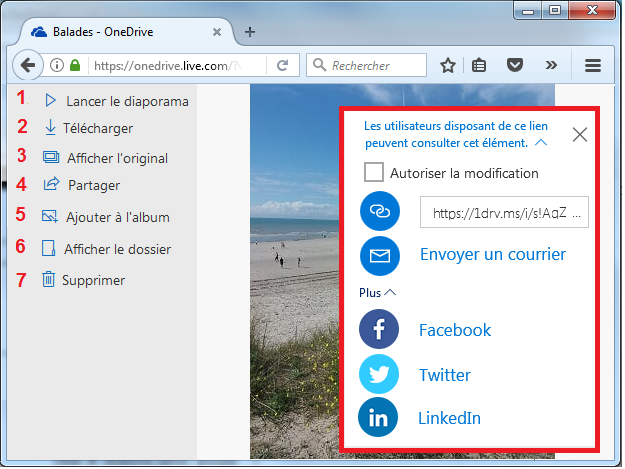Enable Autoriser la modification checkbox

tap(373, 172)
